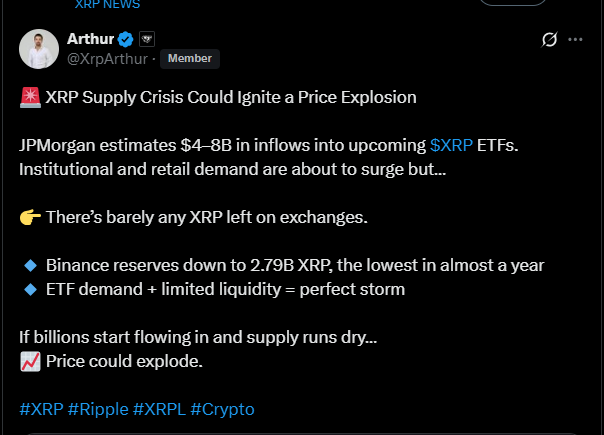The image size is (604, 435).
Task: Click the rounded button at top right
Action: click(513, 3)
